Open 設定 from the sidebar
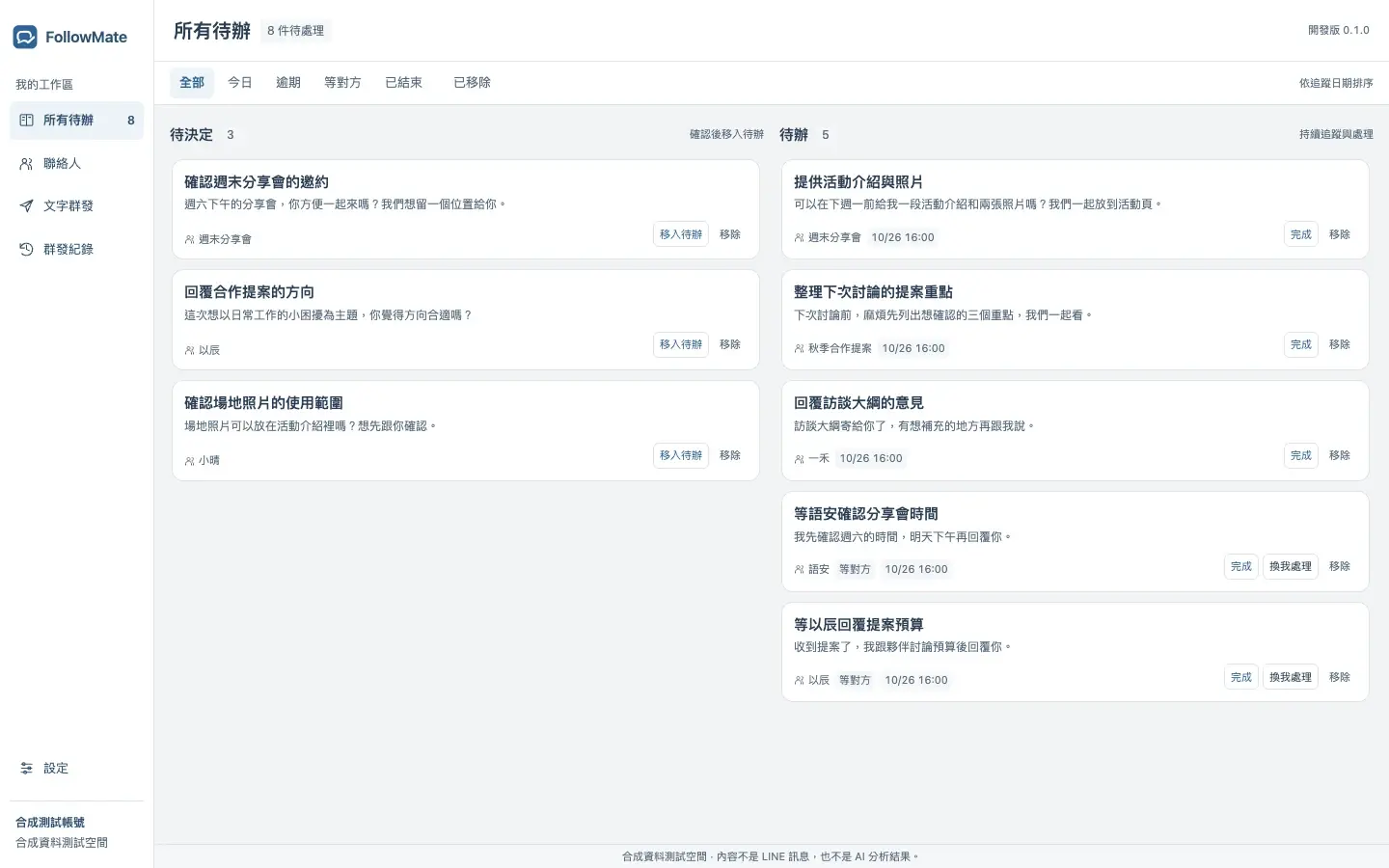Image resolution: width=1389 pixels, height=868 pixels. click(x=77, y=769)
